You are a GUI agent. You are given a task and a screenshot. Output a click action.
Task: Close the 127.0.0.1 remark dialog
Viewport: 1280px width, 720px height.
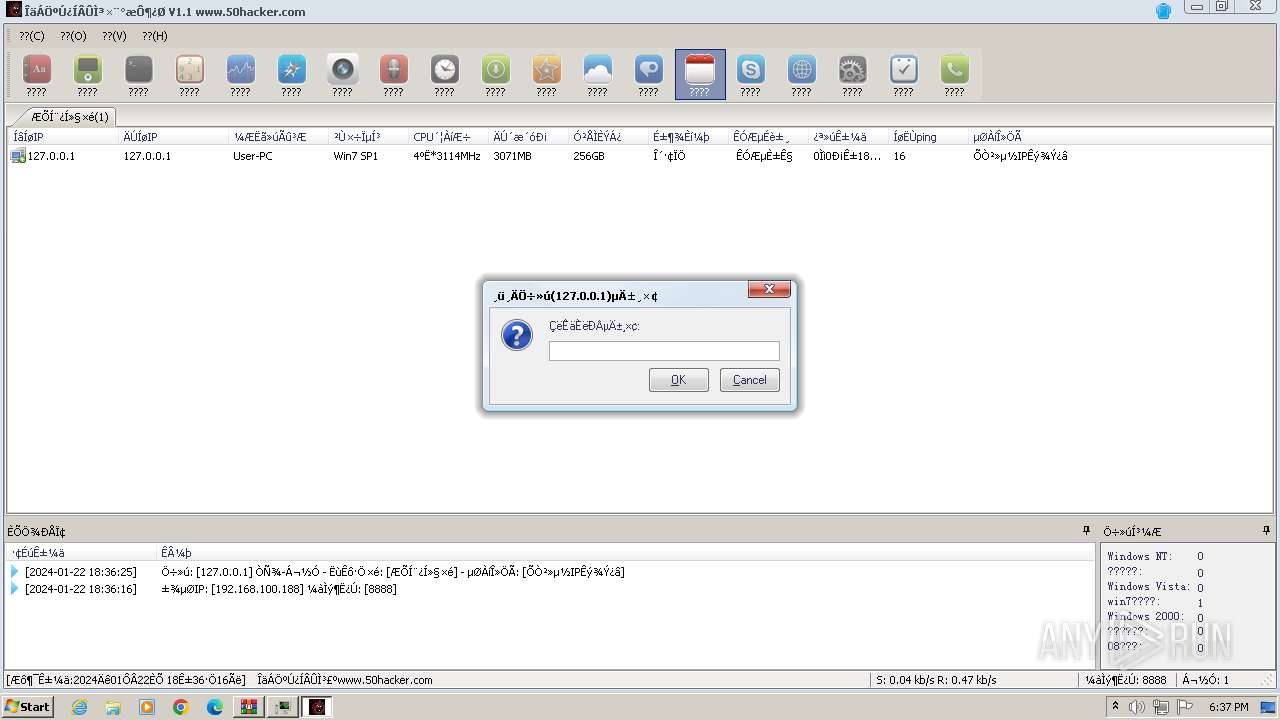(769, 289)
